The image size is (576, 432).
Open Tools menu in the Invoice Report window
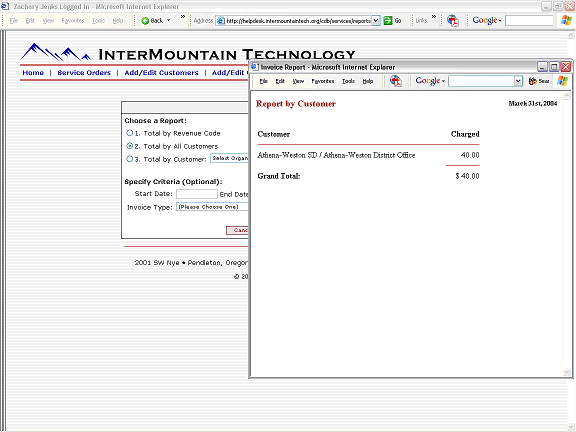pyautogui.click(x=348, y=81)
